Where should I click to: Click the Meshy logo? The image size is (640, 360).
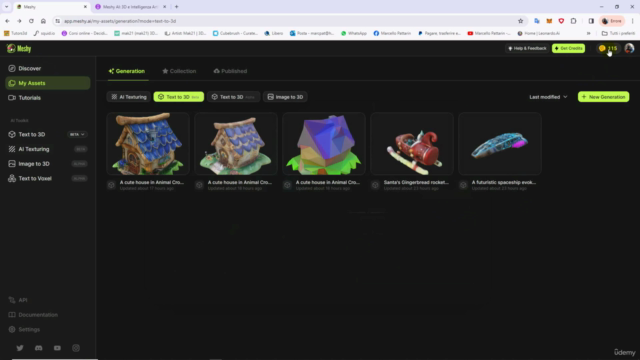click(19, 49)
